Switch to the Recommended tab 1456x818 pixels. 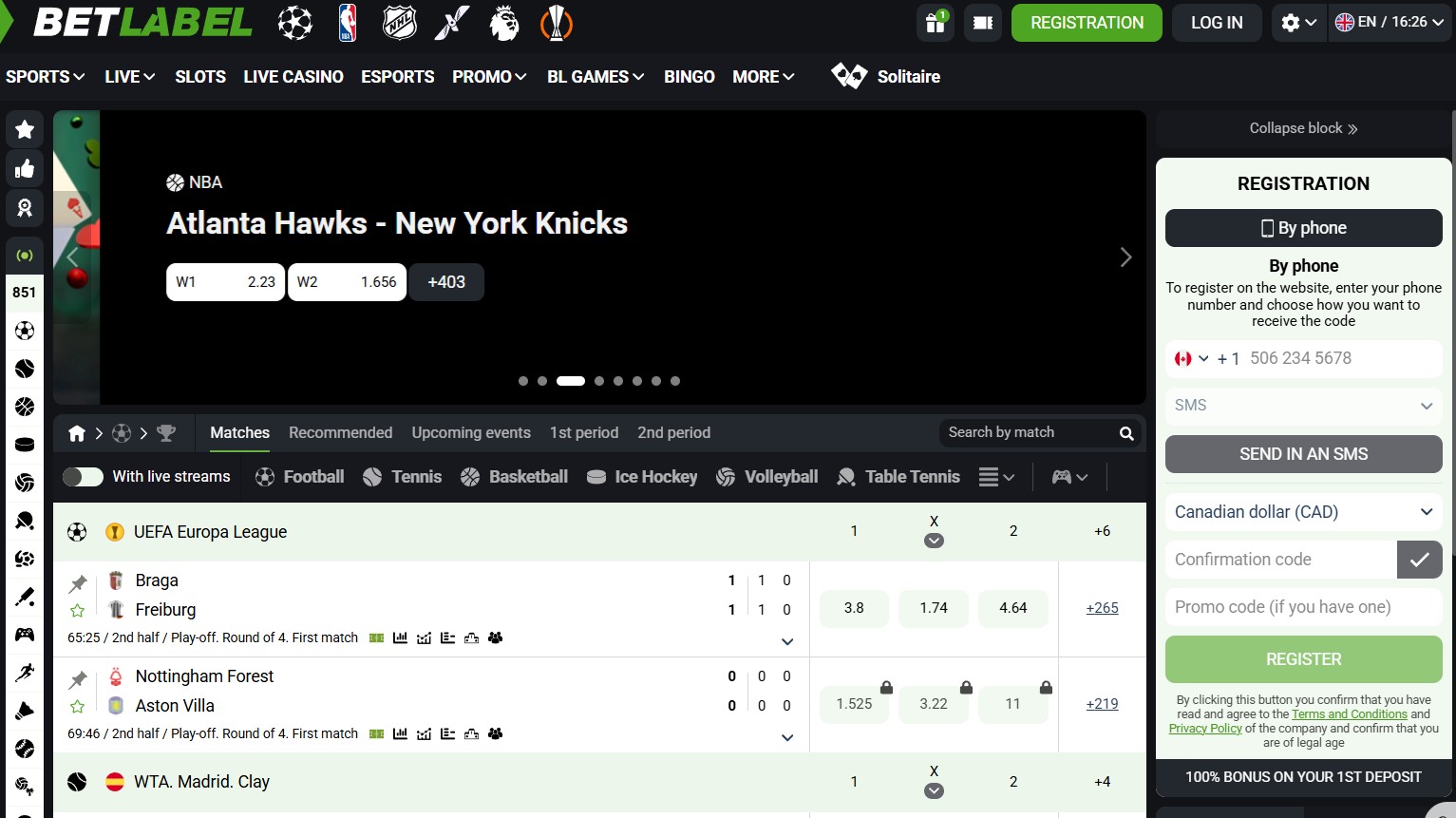340,433
